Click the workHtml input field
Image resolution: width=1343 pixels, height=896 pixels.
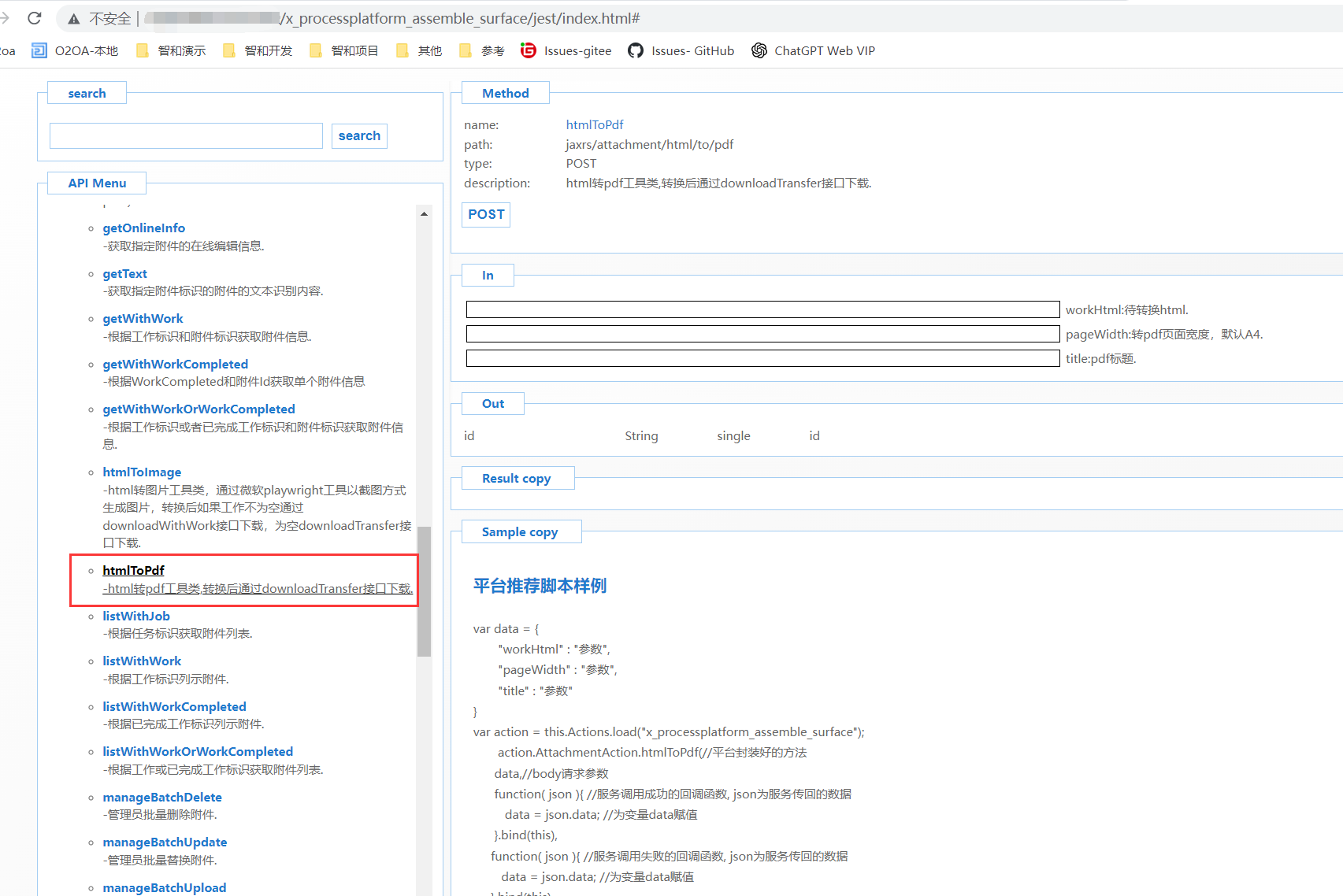762,309
